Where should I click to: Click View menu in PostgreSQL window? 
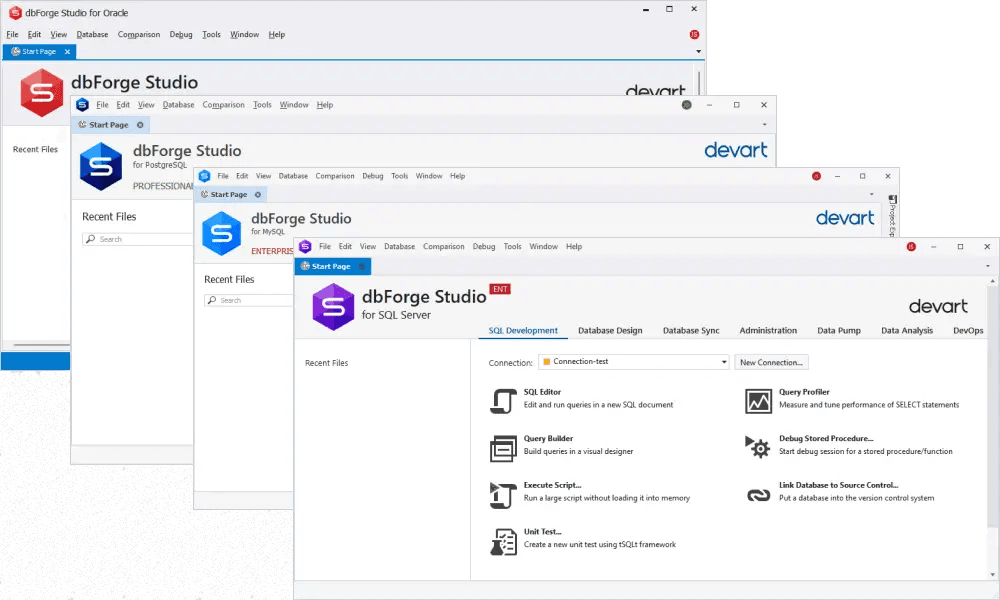click(x=146, y=105)
